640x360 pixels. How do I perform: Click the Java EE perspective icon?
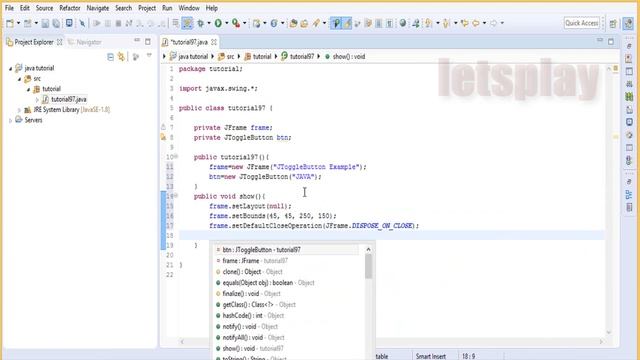point(628,23)
